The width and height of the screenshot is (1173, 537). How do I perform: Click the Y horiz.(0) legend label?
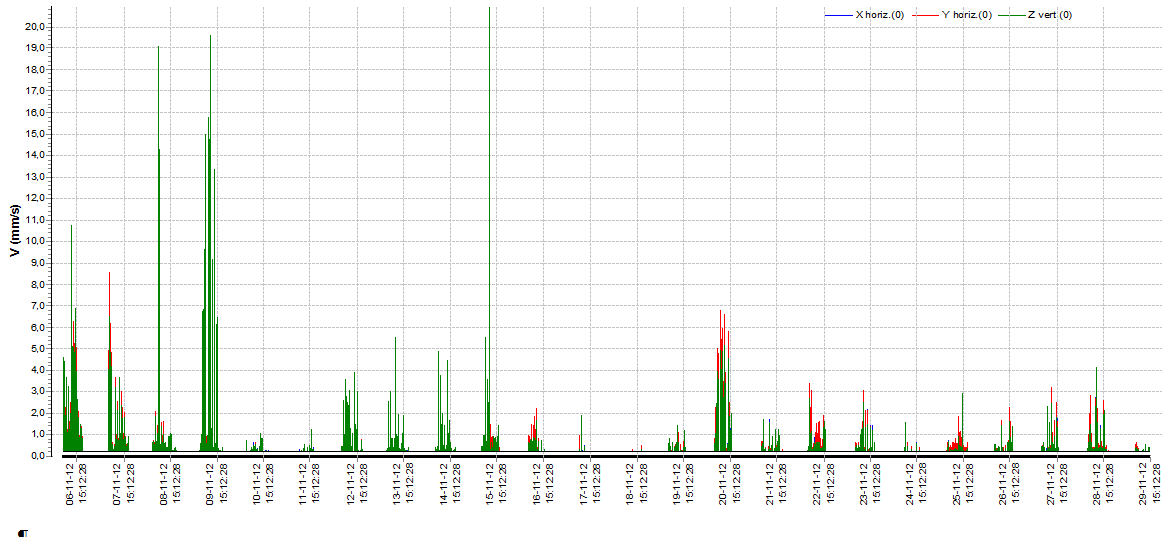pos(967,15)
